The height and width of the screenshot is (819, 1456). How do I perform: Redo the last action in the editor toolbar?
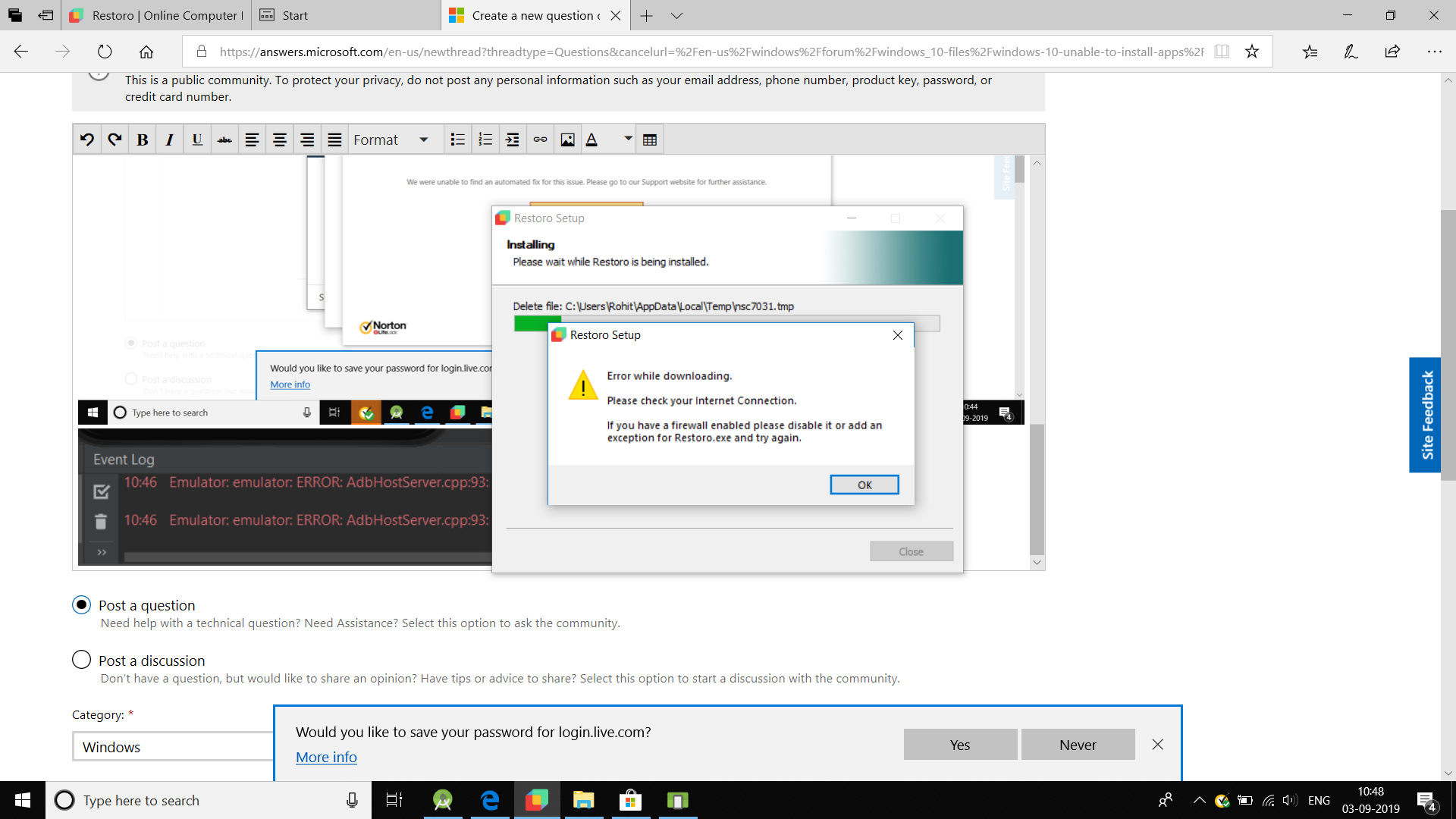point(115,140)
